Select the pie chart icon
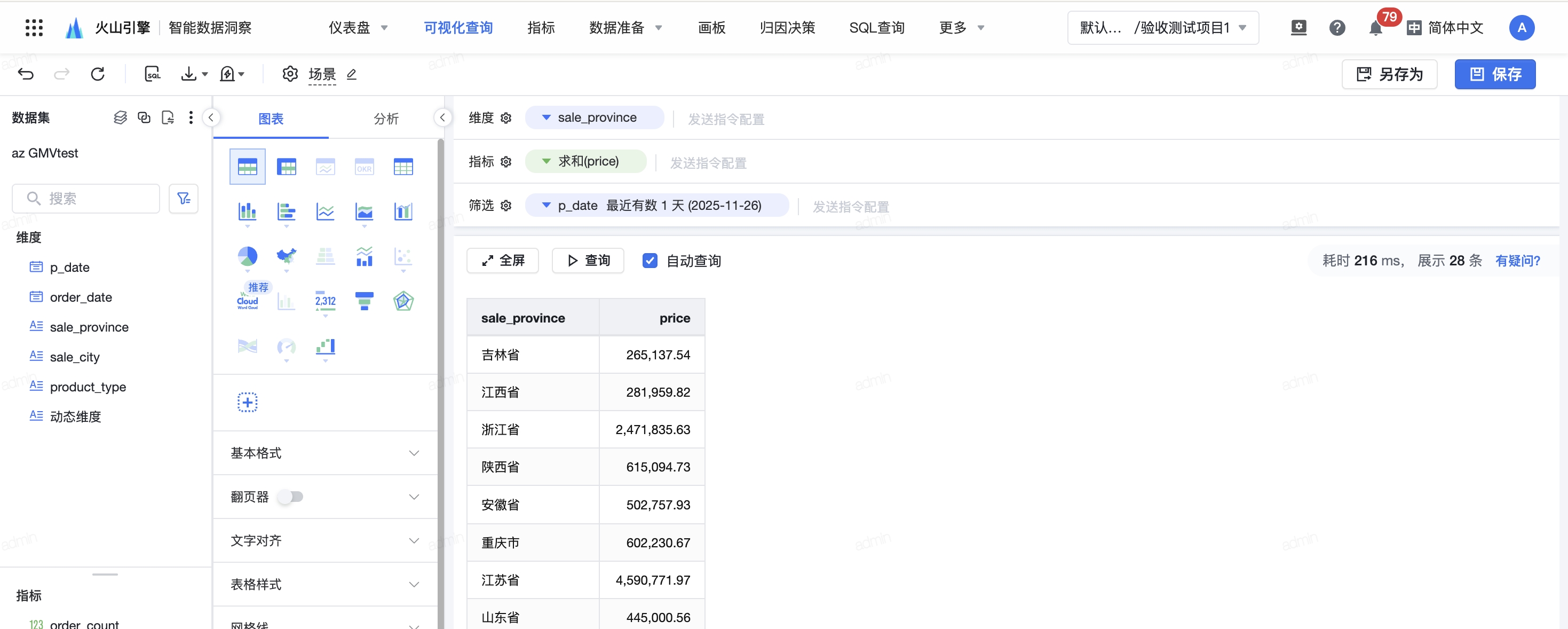 [x=247, y=256]
